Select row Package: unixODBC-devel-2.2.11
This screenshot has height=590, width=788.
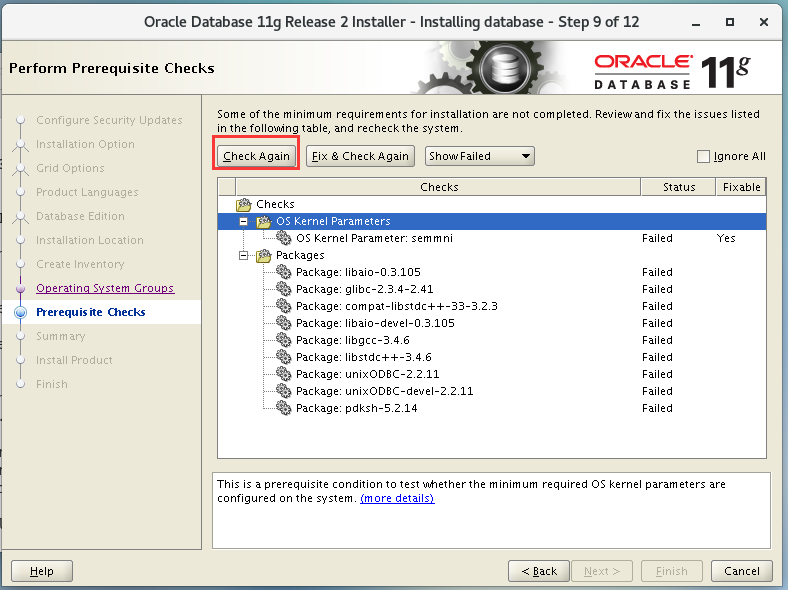[492, 391]
